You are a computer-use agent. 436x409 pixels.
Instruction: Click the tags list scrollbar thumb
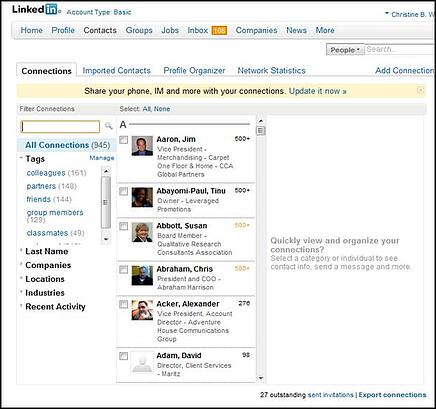coord(106,202)
